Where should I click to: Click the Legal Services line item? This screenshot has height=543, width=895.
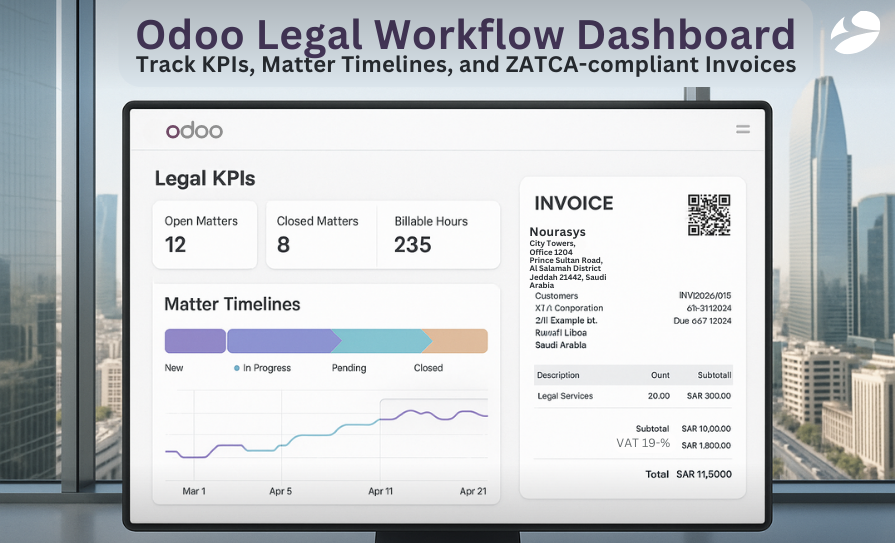pyautogui.click(x=565, y=396)
